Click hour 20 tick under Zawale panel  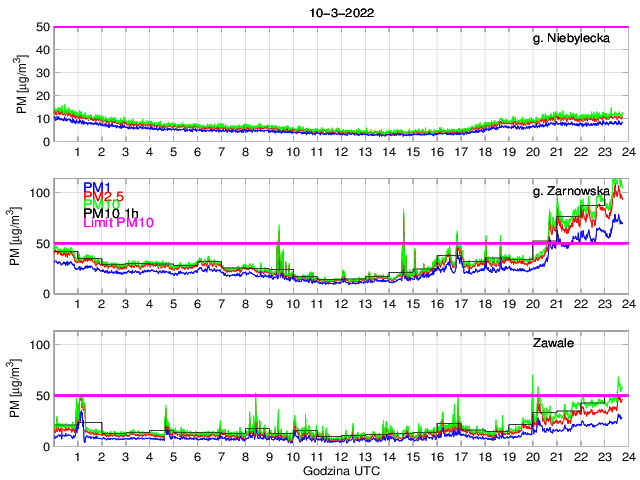533,457
